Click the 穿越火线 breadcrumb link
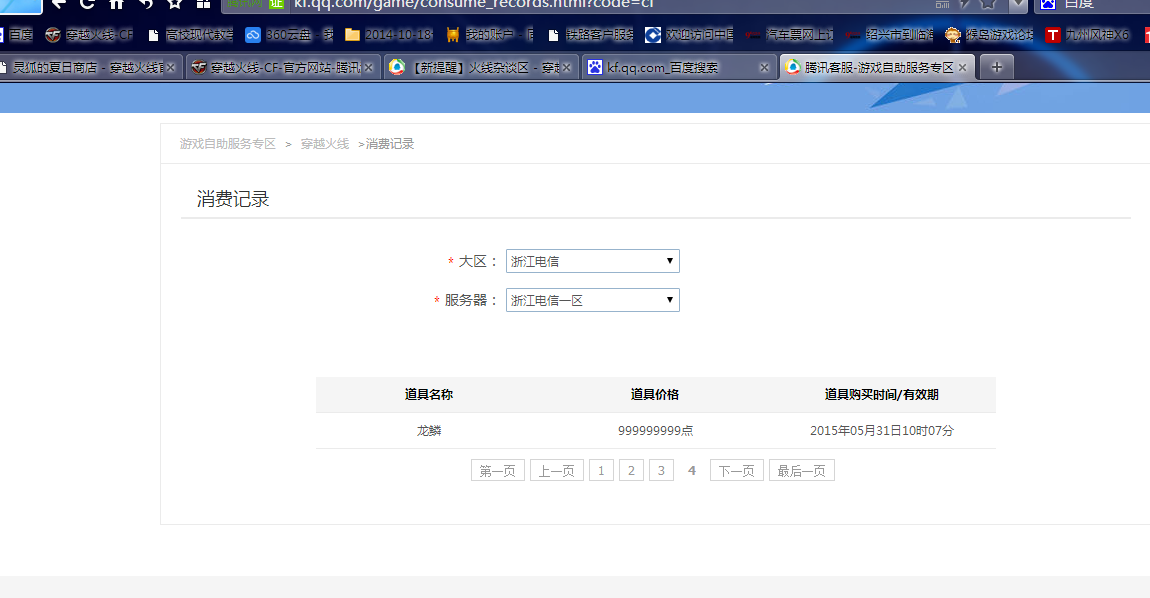This screenshot has width=1150, height=598. coord(325,144)
